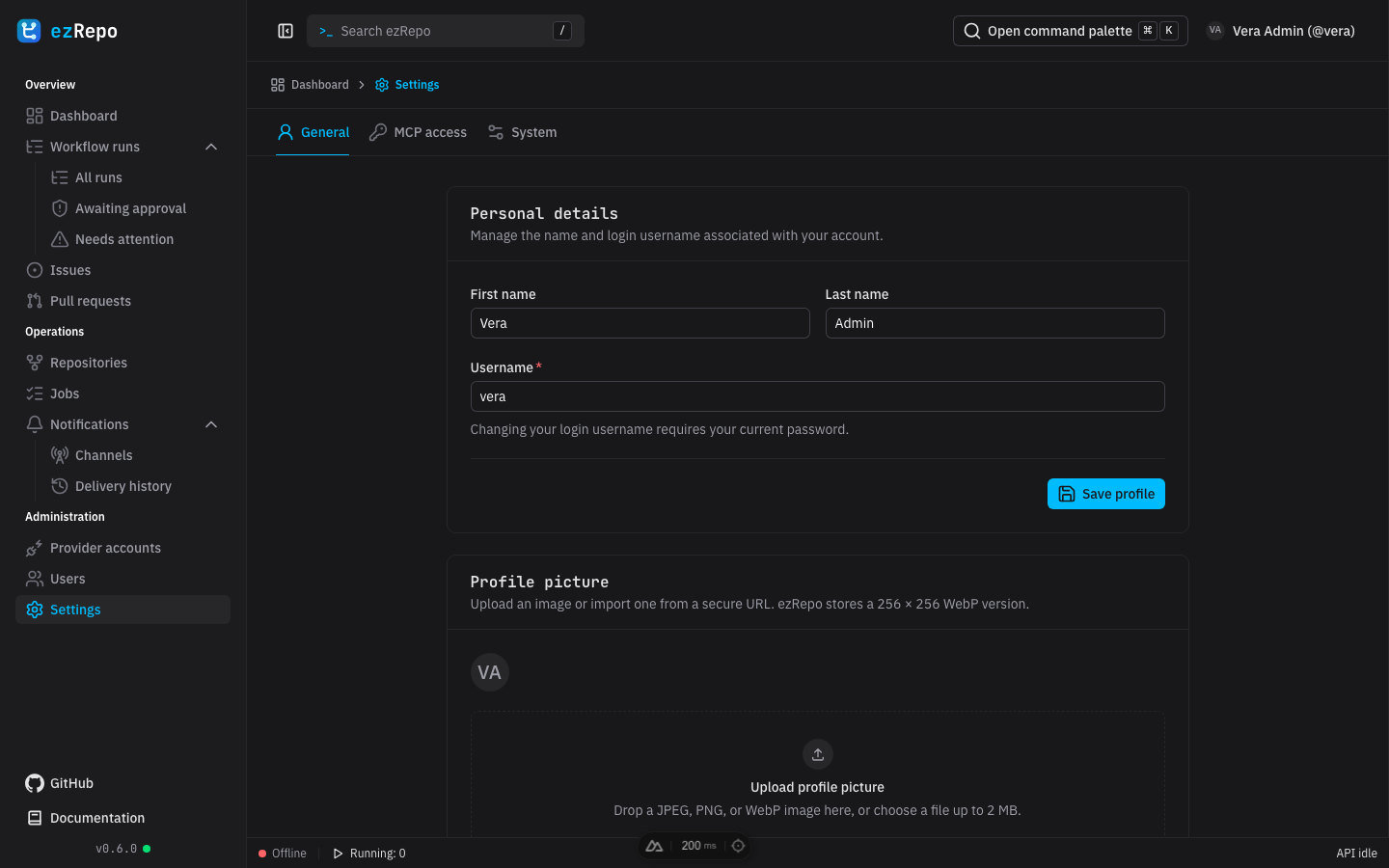Open Repositories page

point(123,363)
